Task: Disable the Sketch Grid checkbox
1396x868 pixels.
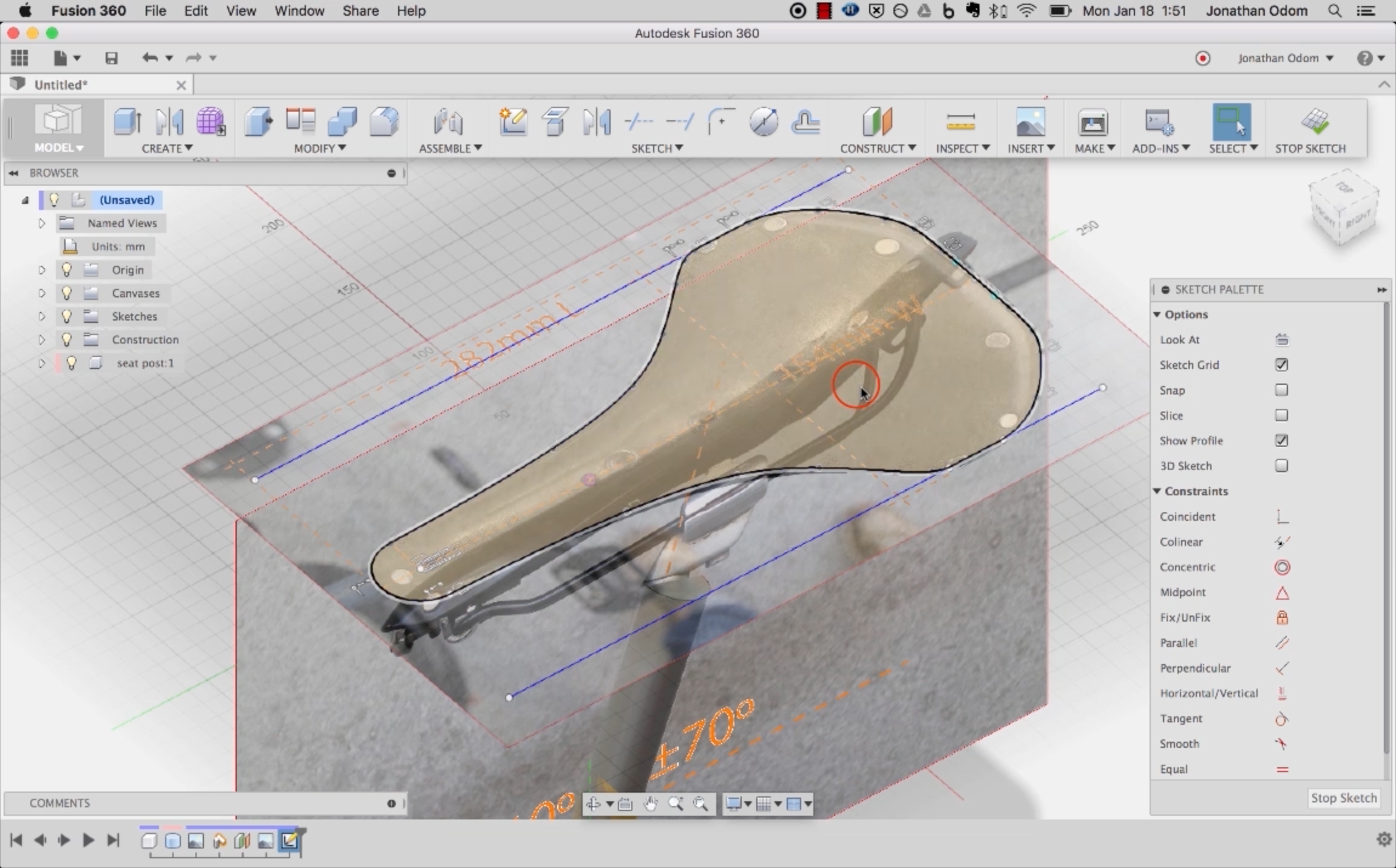Action: 1281,365
